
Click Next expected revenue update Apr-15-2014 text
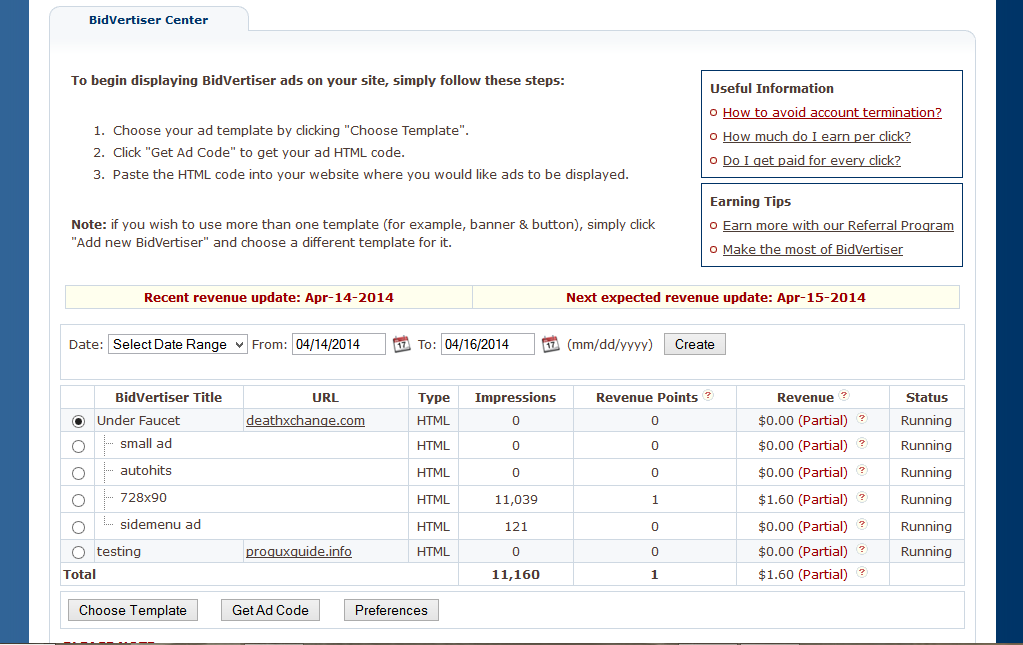(716, 297)
